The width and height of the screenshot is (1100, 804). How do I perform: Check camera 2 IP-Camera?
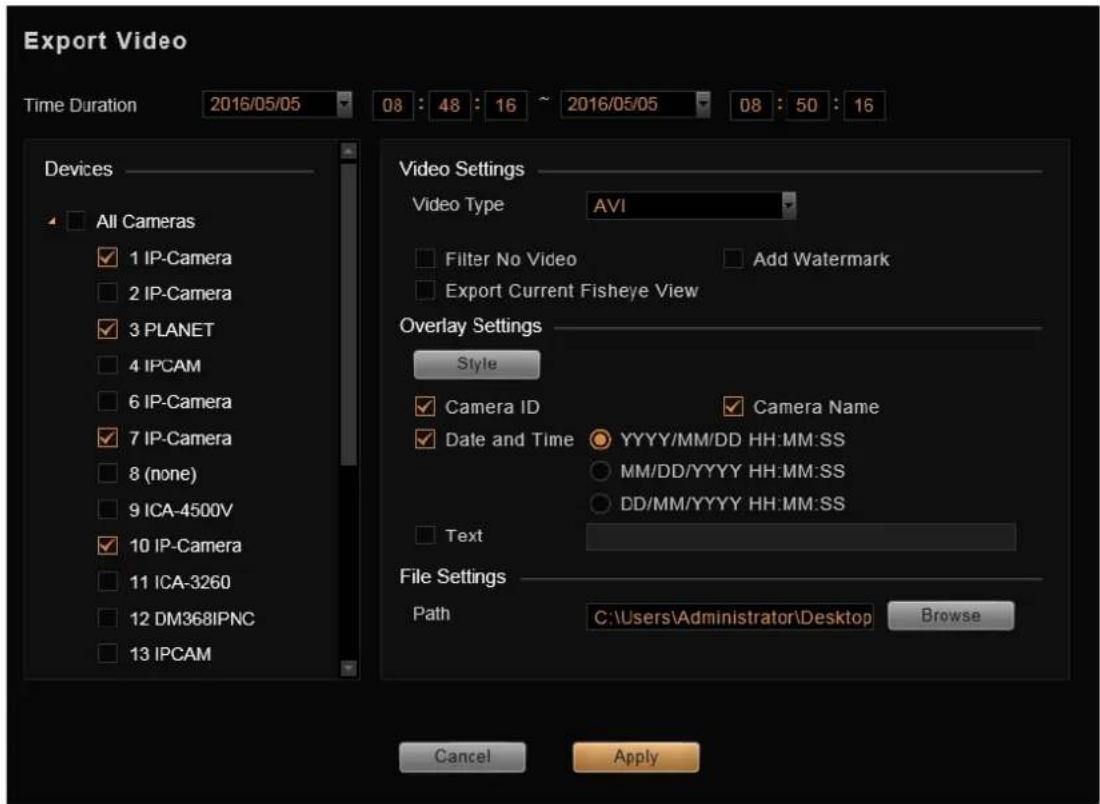coord(107,293)
